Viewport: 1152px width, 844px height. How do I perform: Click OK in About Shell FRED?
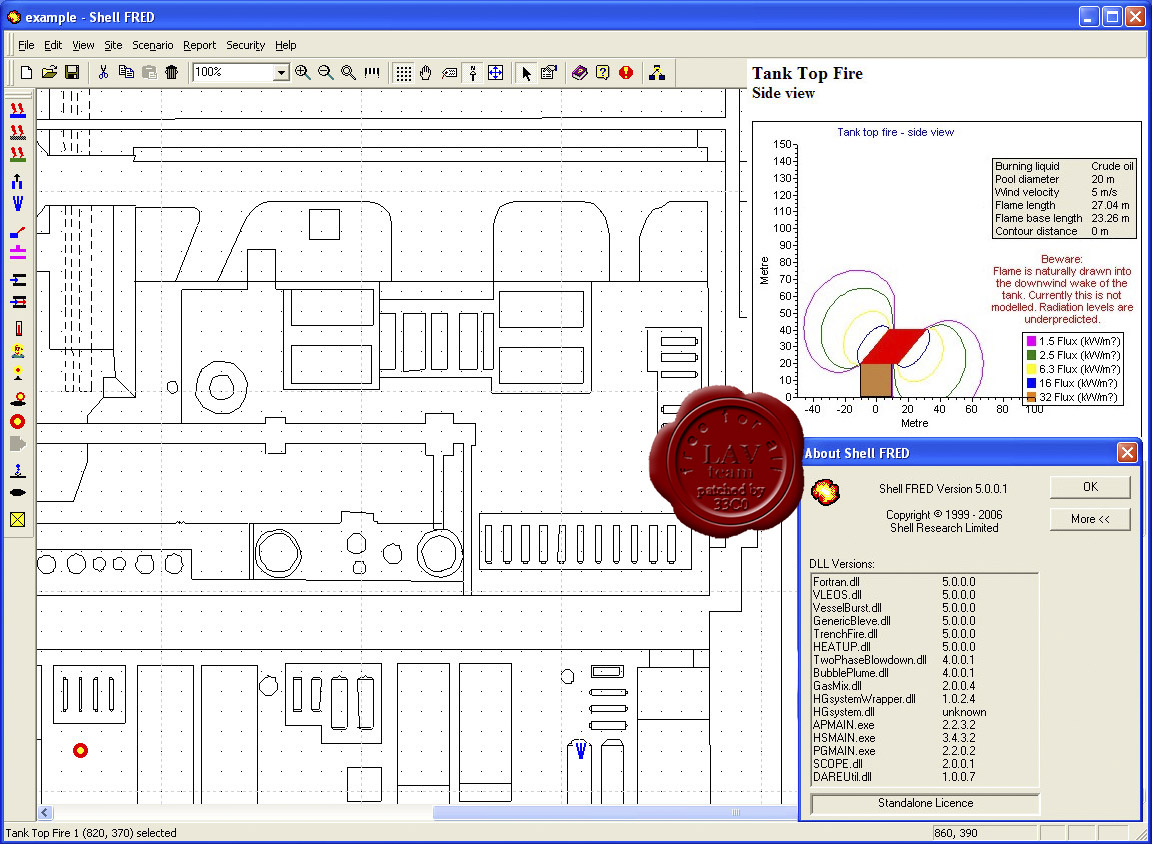[x=1090, y=487]
